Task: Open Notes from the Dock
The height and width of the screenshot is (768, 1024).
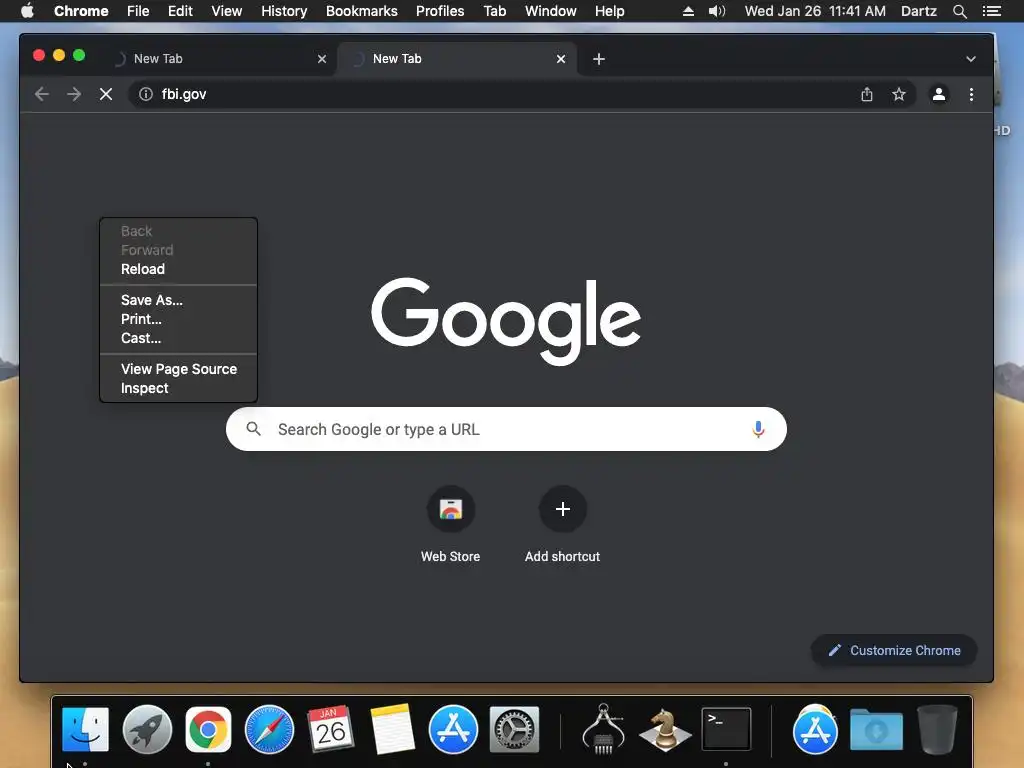Action: click(392, 729)
